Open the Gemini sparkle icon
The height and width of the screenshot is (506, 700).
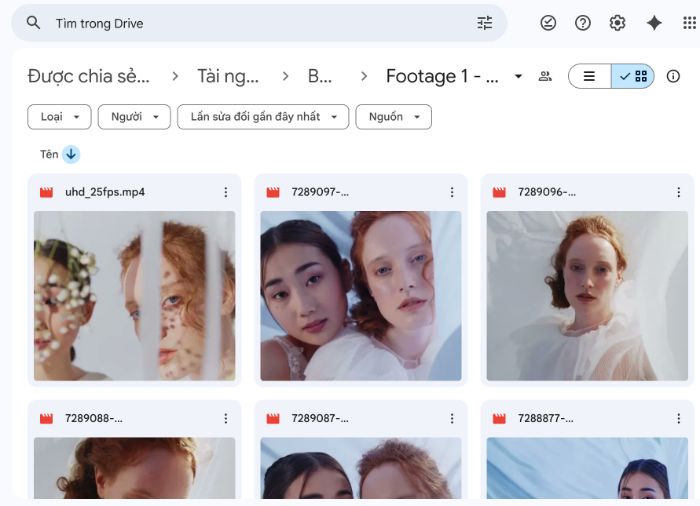[654, 23]
